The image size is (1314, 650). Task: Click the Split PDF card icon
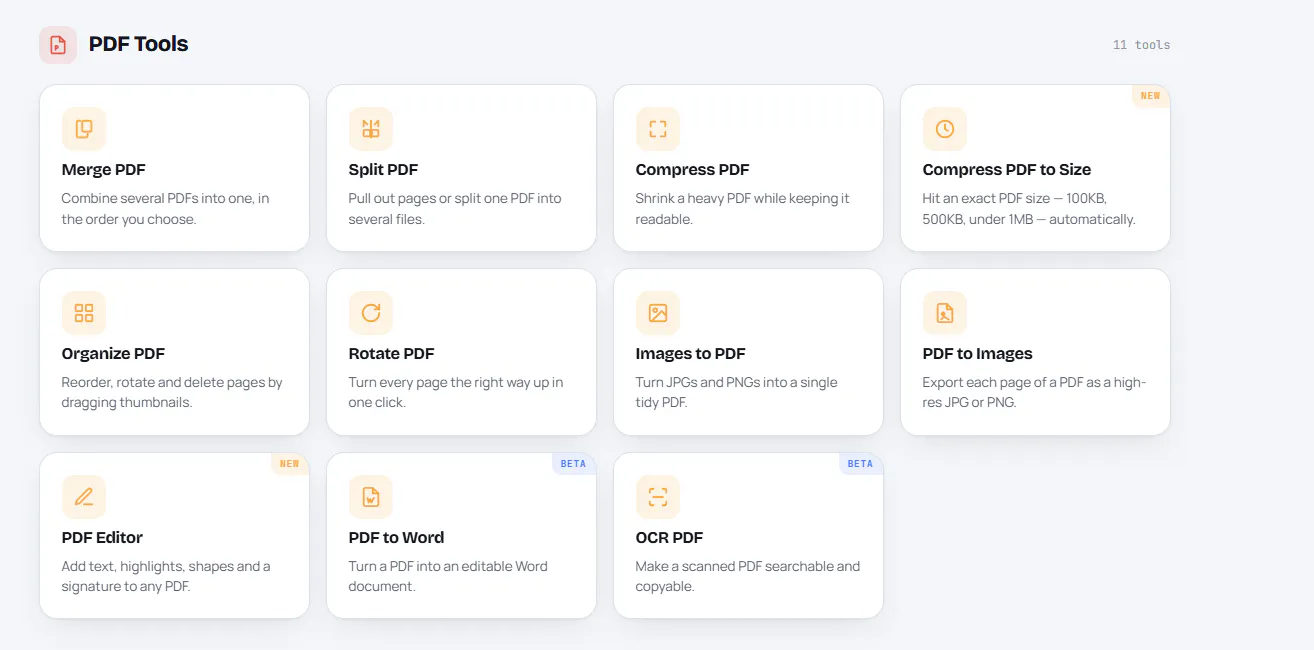click(371, 129)
